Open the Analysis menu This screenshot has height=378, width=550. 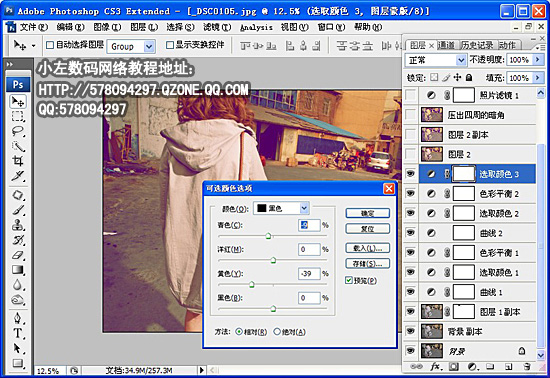[256, 27]
